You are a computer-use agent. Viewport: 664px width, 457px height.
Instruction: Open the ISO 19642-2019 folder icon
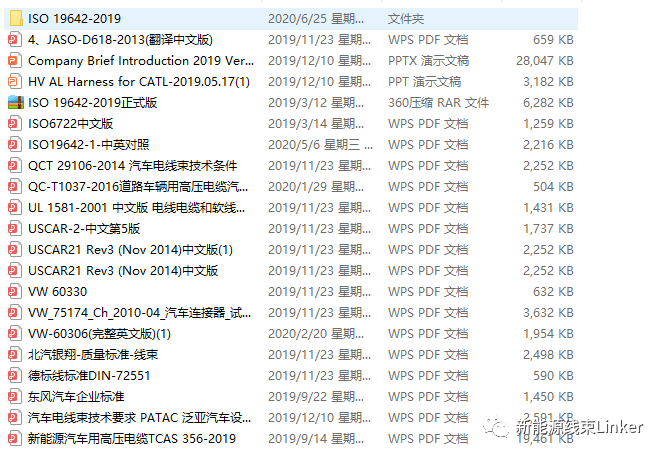(14, 18)
